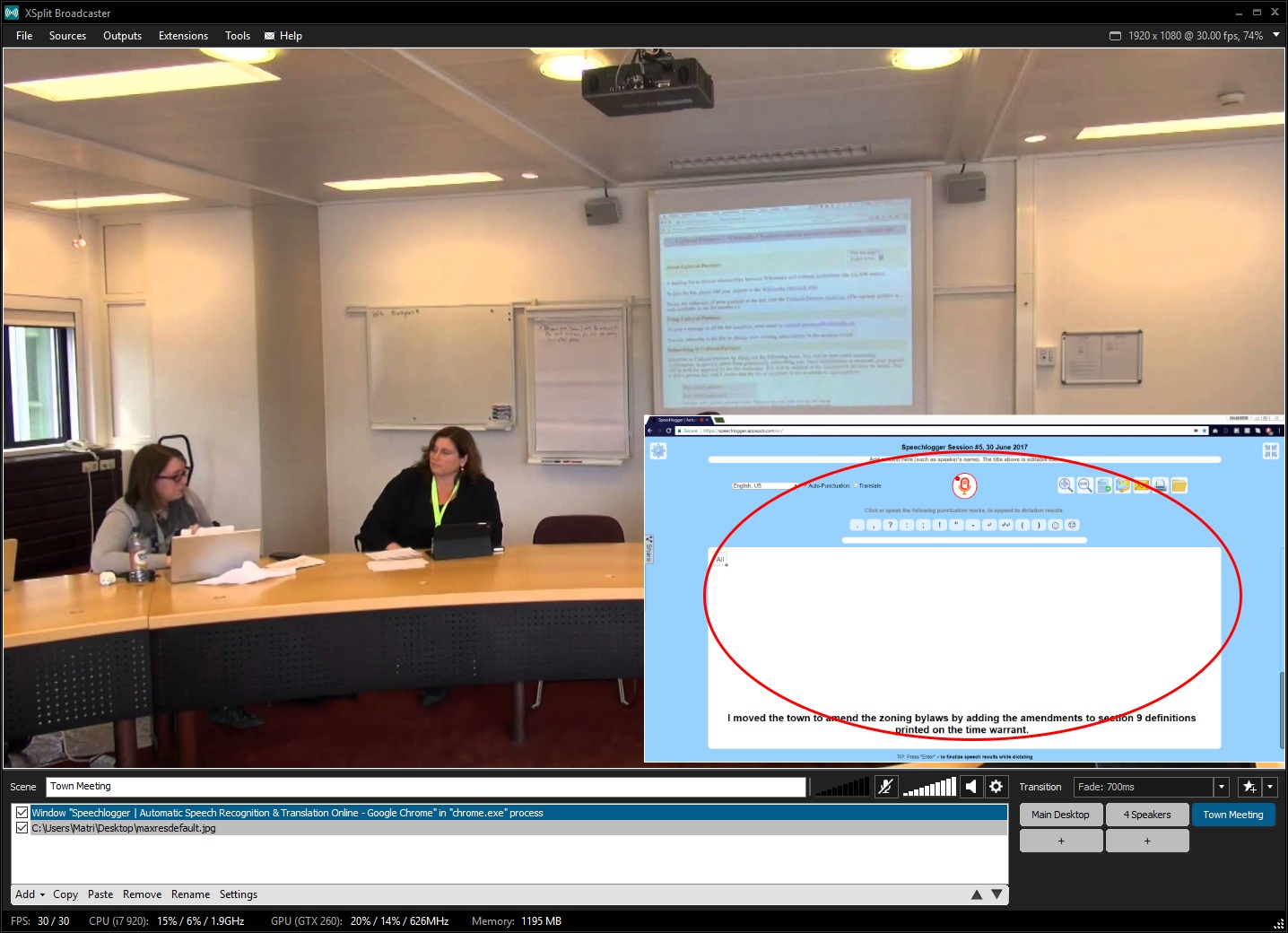Image resolution: width=1288 pixels, height=933 pixels.
Task: Click the resize grip at bottom-right corner
Action: (x=1279, y=924)
